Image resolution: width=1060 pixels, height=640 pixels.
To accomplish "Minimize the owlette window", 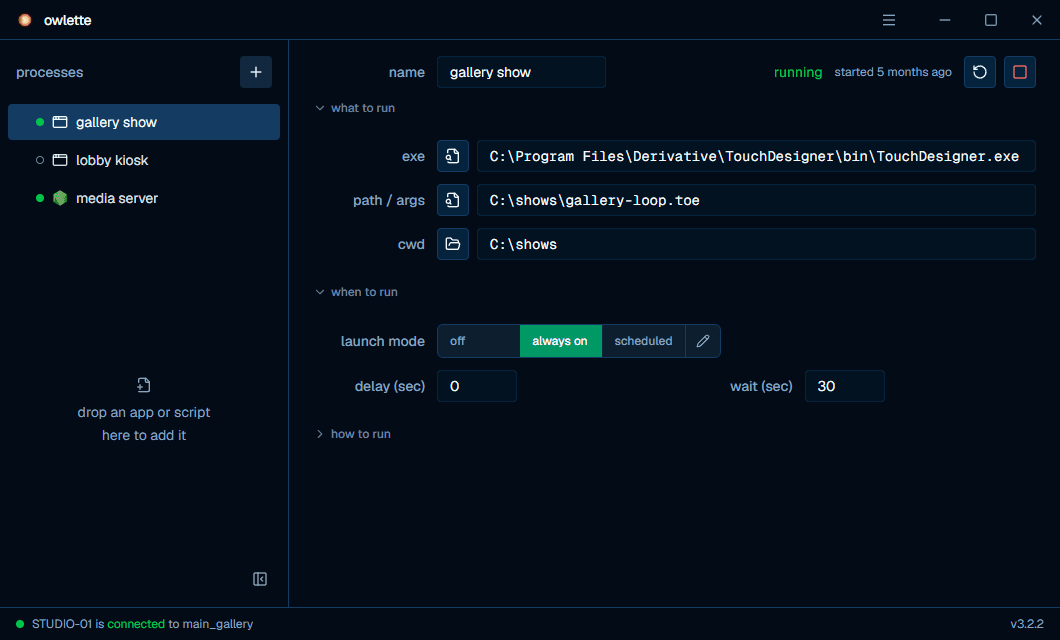I will [x=944, y=20].
